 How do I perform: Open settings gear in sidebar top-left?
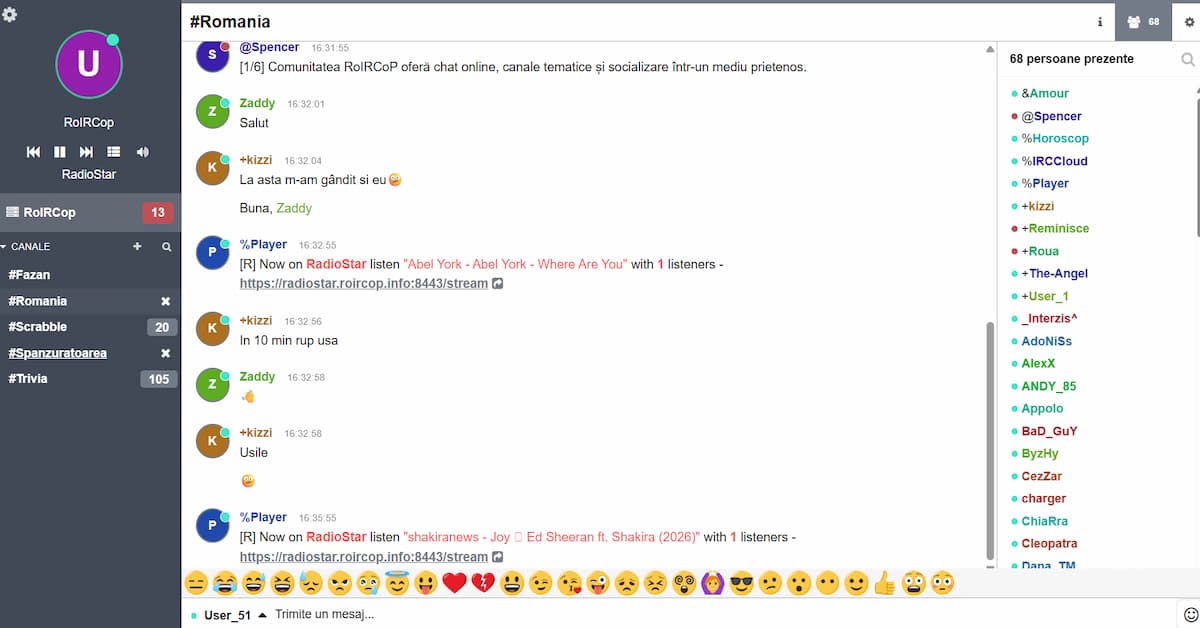click(10, 15)
